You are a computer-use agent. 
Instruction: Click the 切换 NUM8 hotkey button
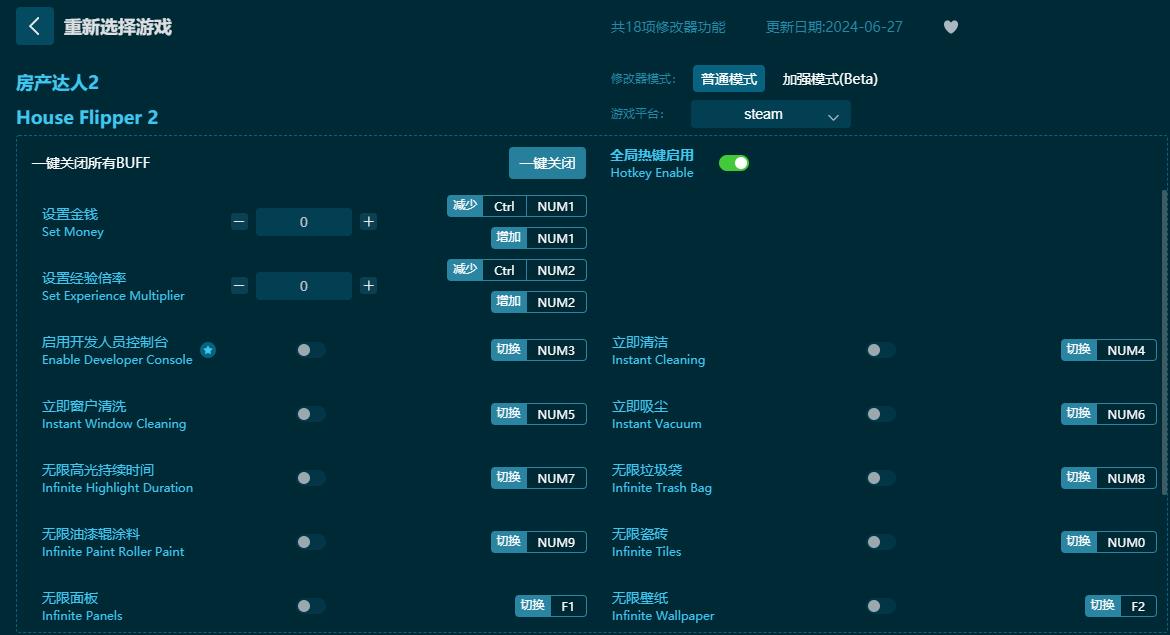point(1109,478)
